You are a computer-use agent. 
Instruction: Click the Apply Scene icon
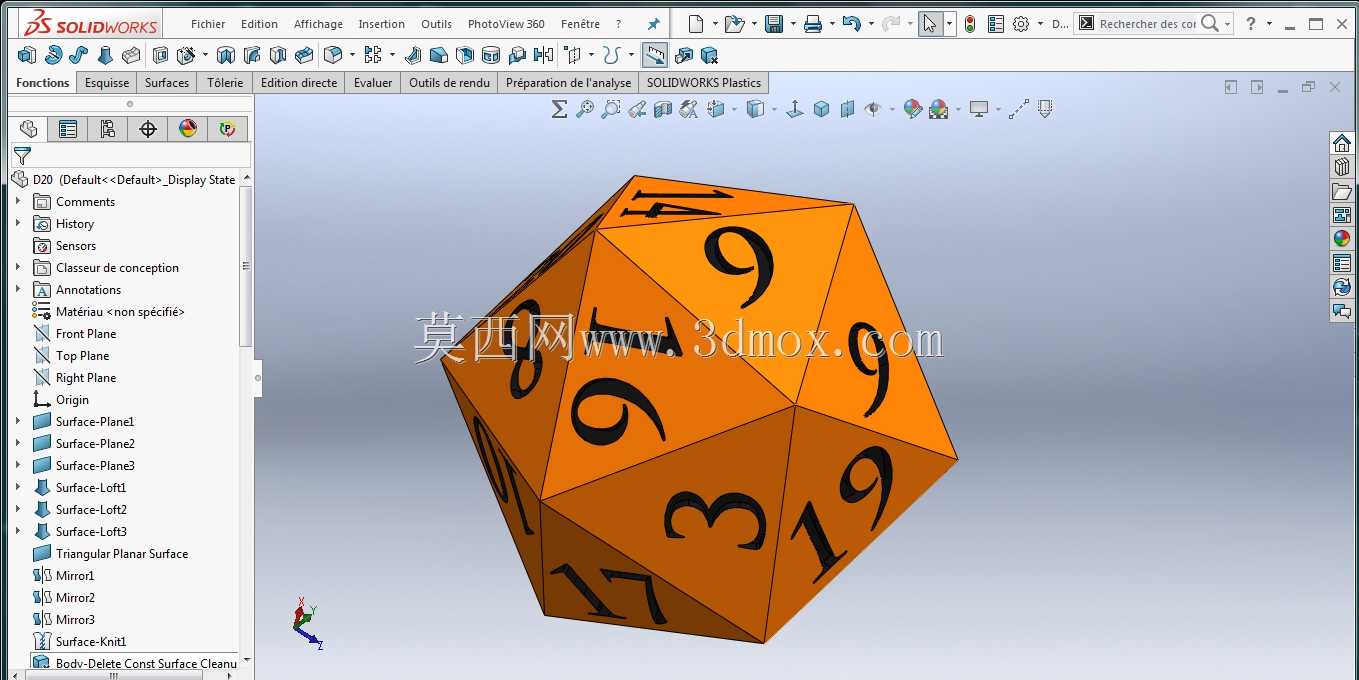(938, 109)
